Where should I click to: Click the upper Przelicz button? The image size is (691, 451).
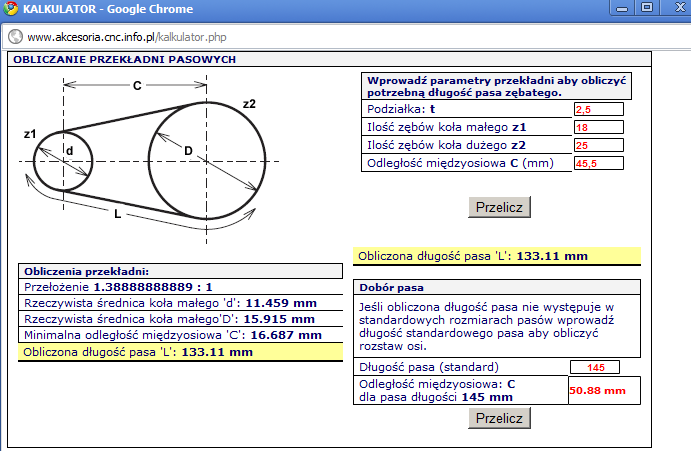coord(499,207)
